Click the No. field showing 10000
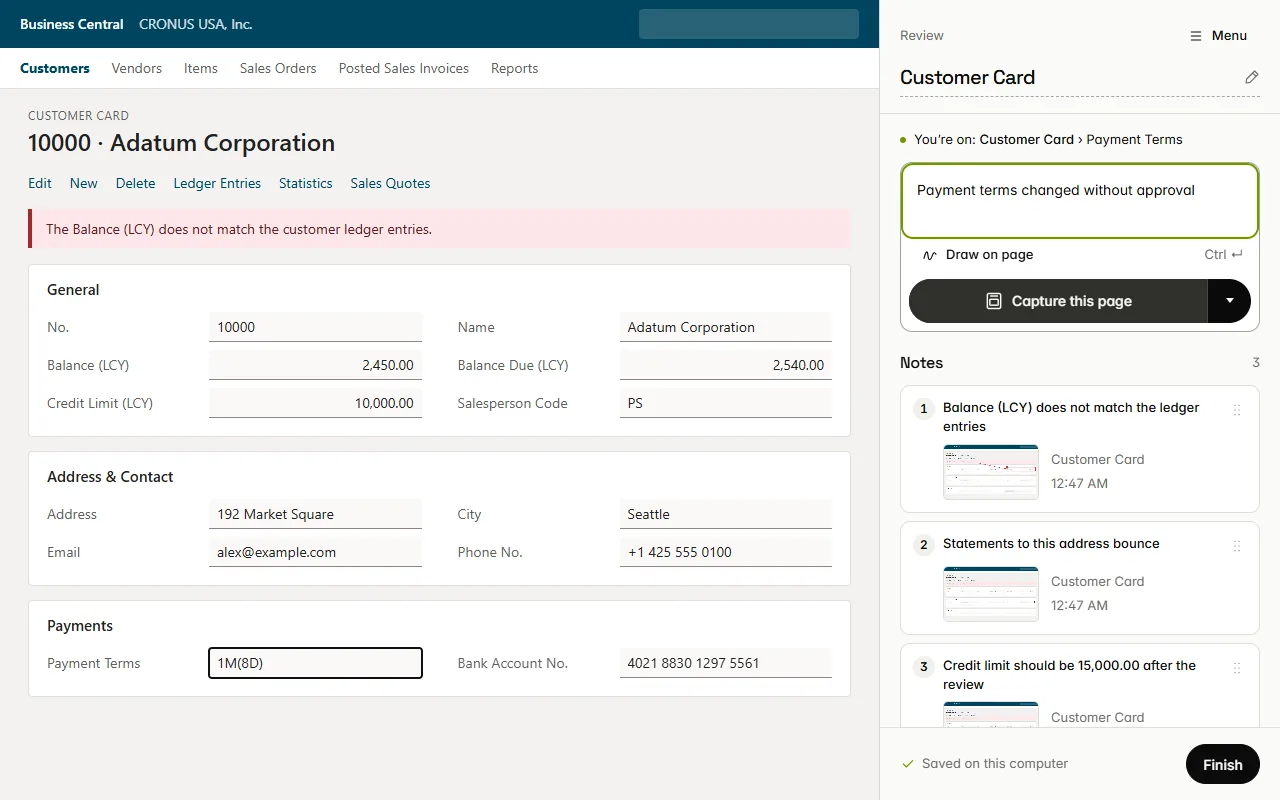Screen dimensions: 1280x800 pyautogui.click(x=315, y=327)
